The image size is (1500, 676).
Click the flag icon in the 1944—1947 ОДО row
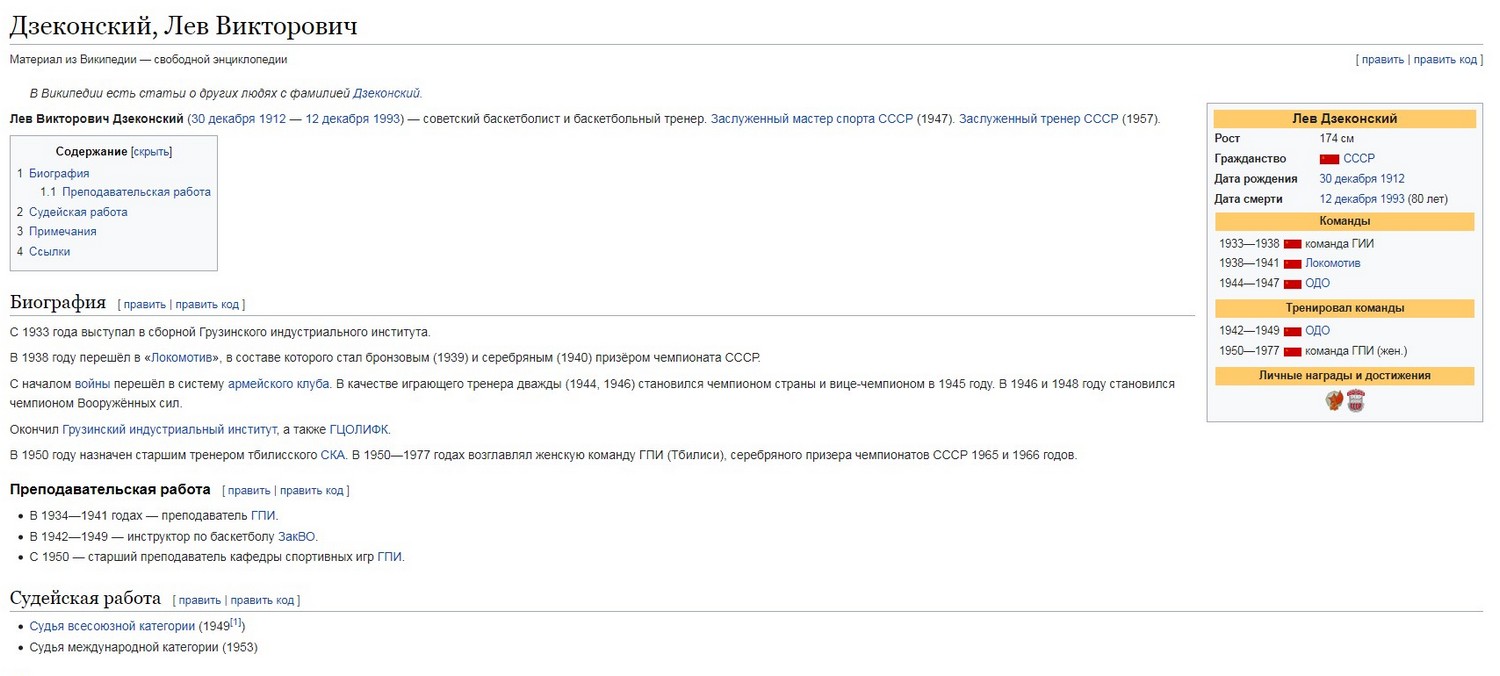coord(1292,284)
